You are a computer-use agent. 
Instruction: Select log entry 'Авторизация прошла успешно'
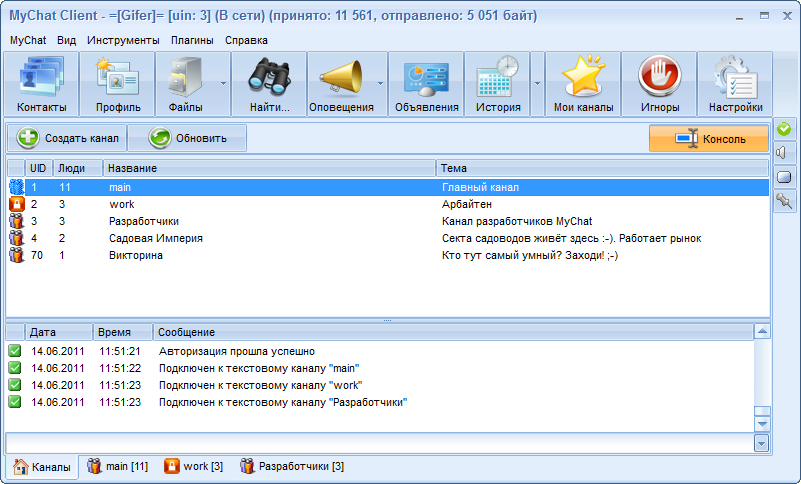click(x=380, y=351)
